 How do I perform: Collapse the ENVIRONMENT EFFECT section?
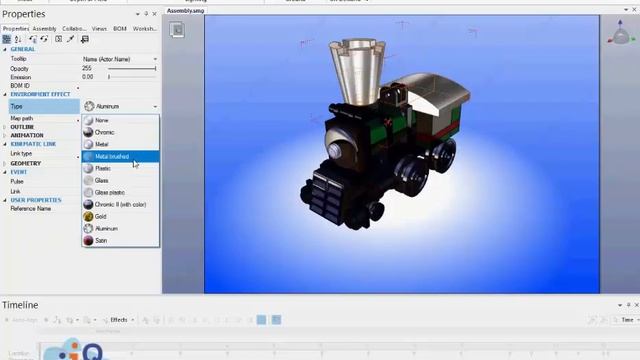(5, 94)
